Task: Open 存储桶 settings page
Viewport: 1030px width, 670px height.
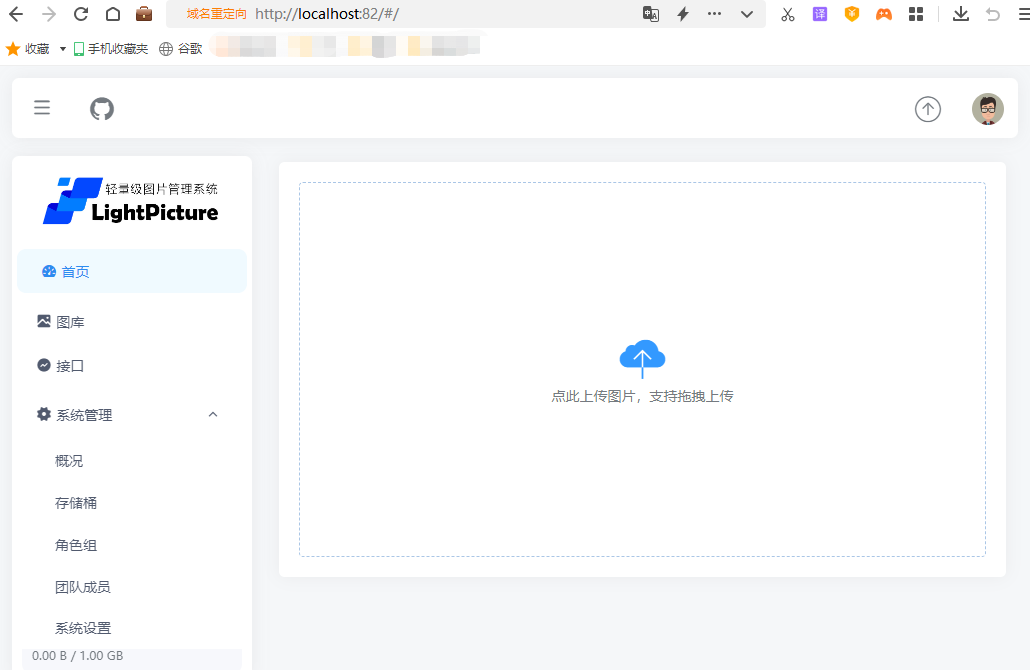Action: (76, 503)
